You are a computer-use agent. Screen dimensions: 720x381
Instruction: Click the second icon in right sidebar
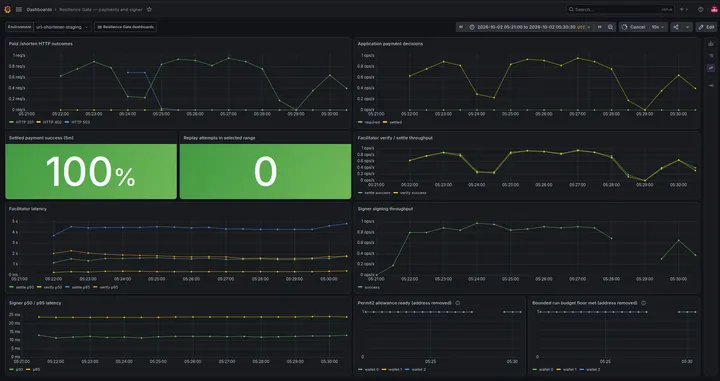711,56
